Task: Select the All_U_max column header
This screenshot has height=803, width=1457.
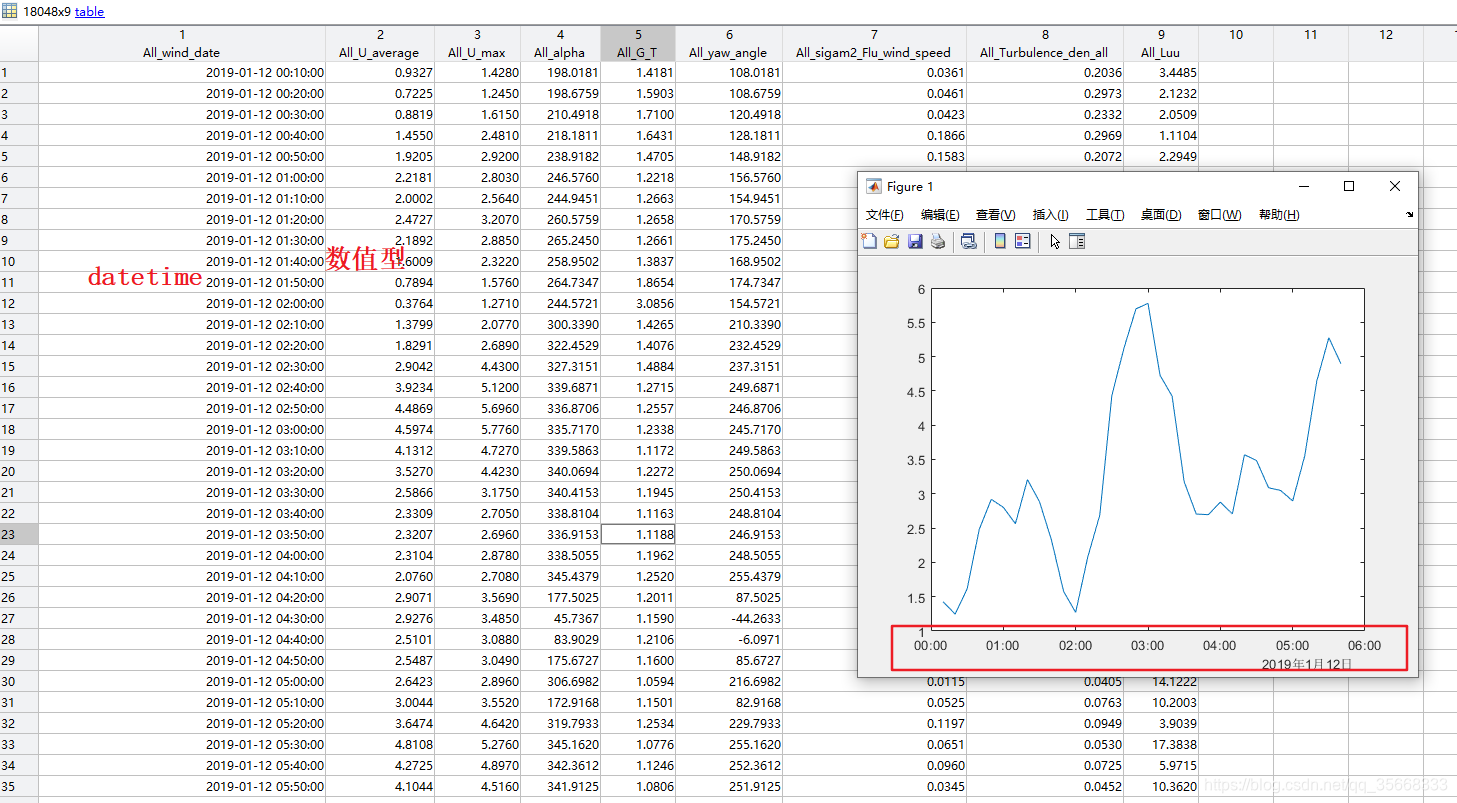Action: [477, 44]
